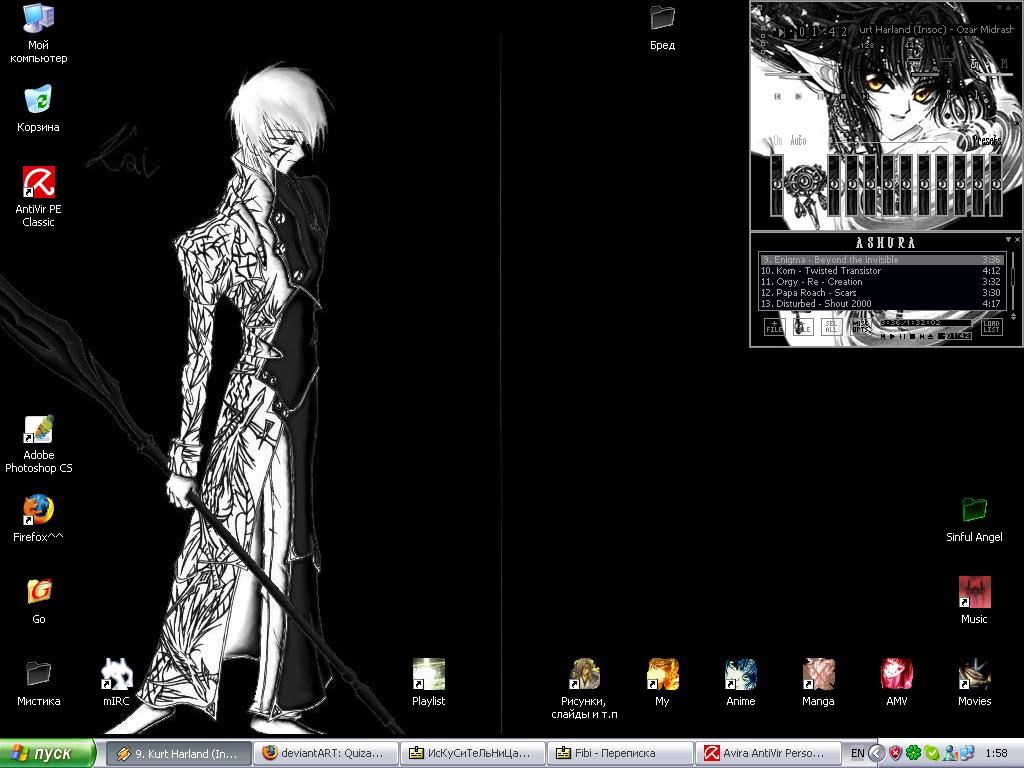Image resolution: width=1024 pixels, height=768 pixels.
Task: Open the Бред folder on the desktop
Action: [x=662, y=27]
